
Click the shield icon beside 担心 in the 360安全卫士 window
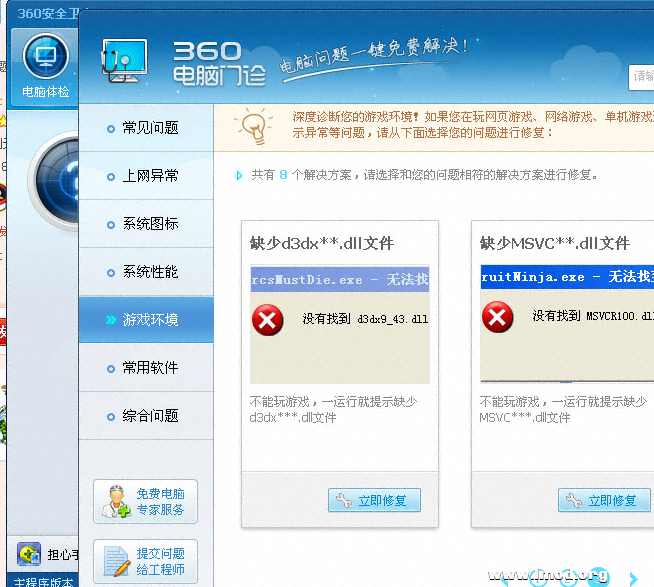tap(29, 554)
